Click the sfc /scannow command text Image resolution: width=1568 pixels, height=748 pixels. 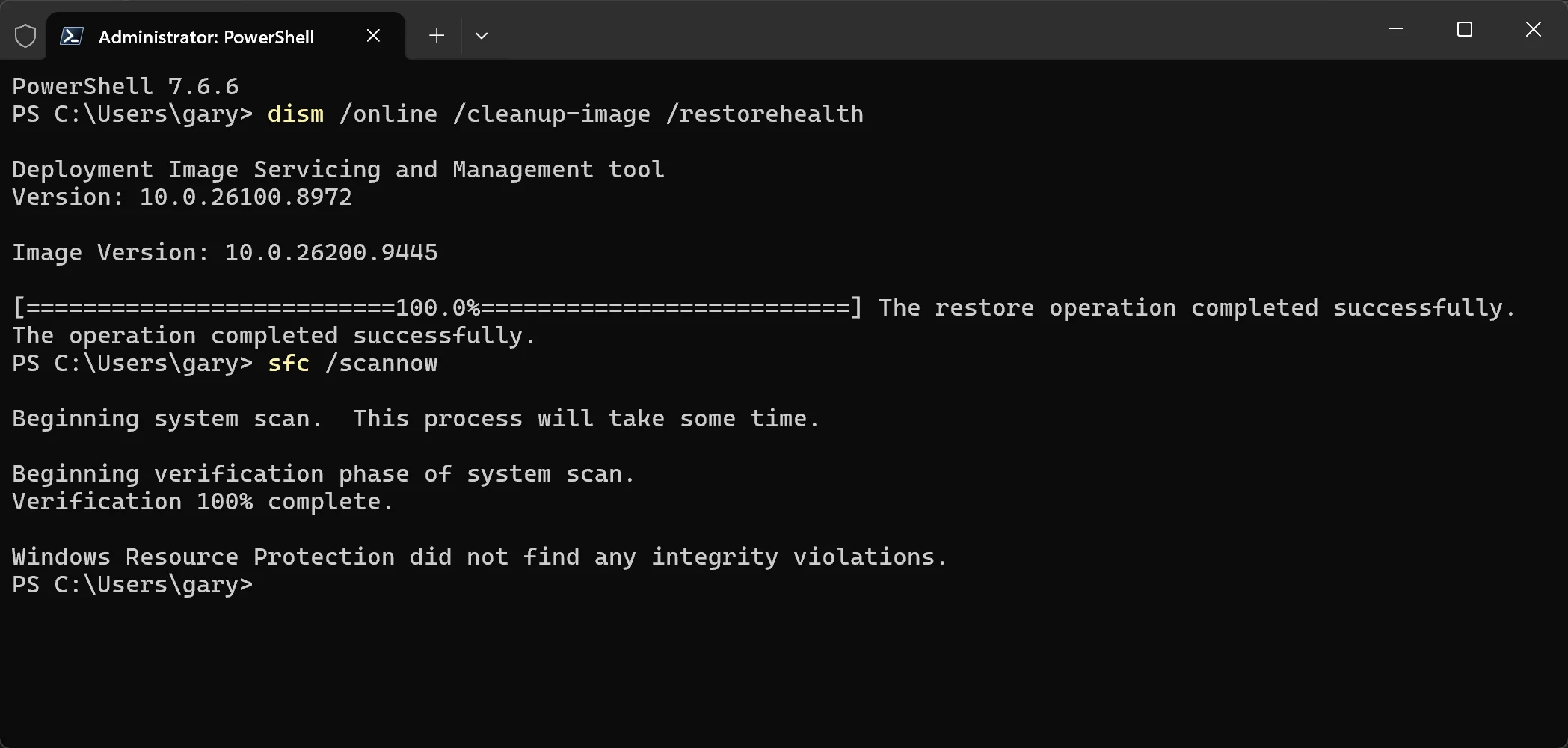pos(353,364)
